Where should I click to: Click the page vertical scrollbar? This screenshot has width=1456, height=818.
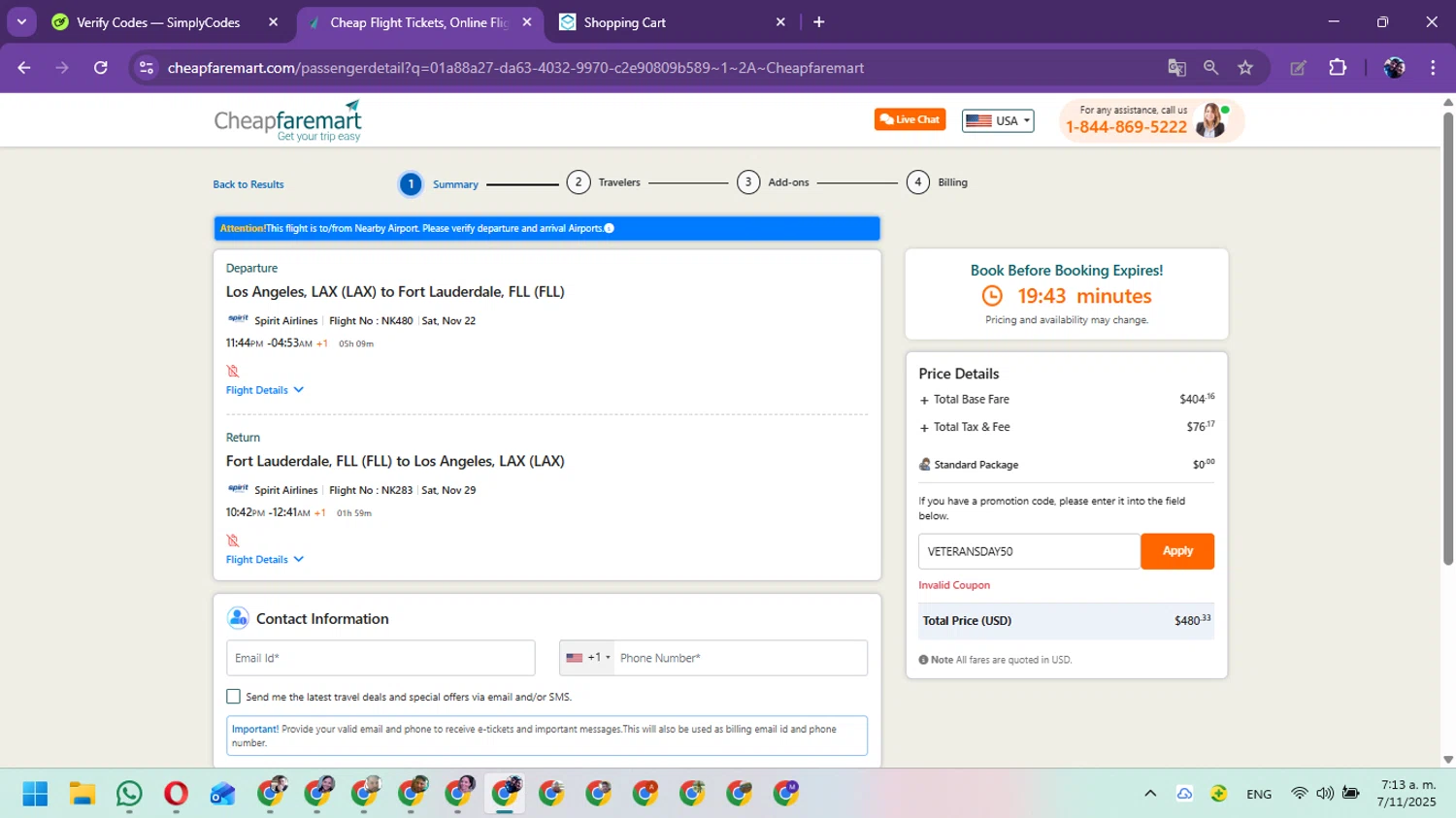click(1448, 338)
